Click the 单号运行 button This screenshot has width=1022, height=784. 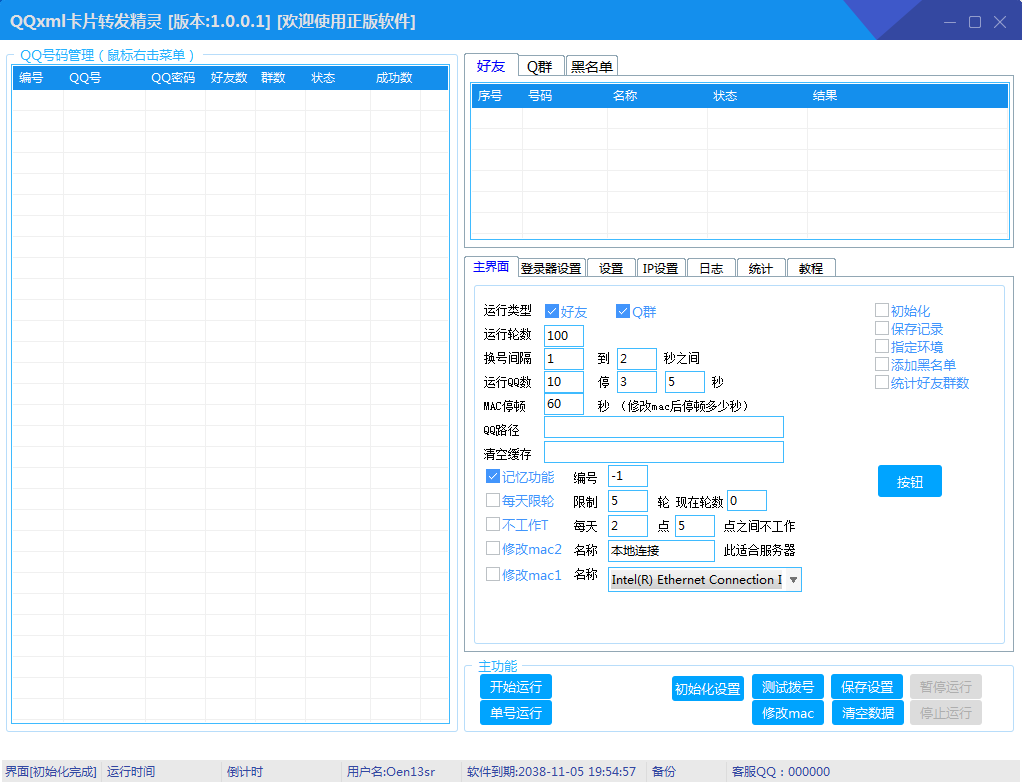(x=516, y=713)
